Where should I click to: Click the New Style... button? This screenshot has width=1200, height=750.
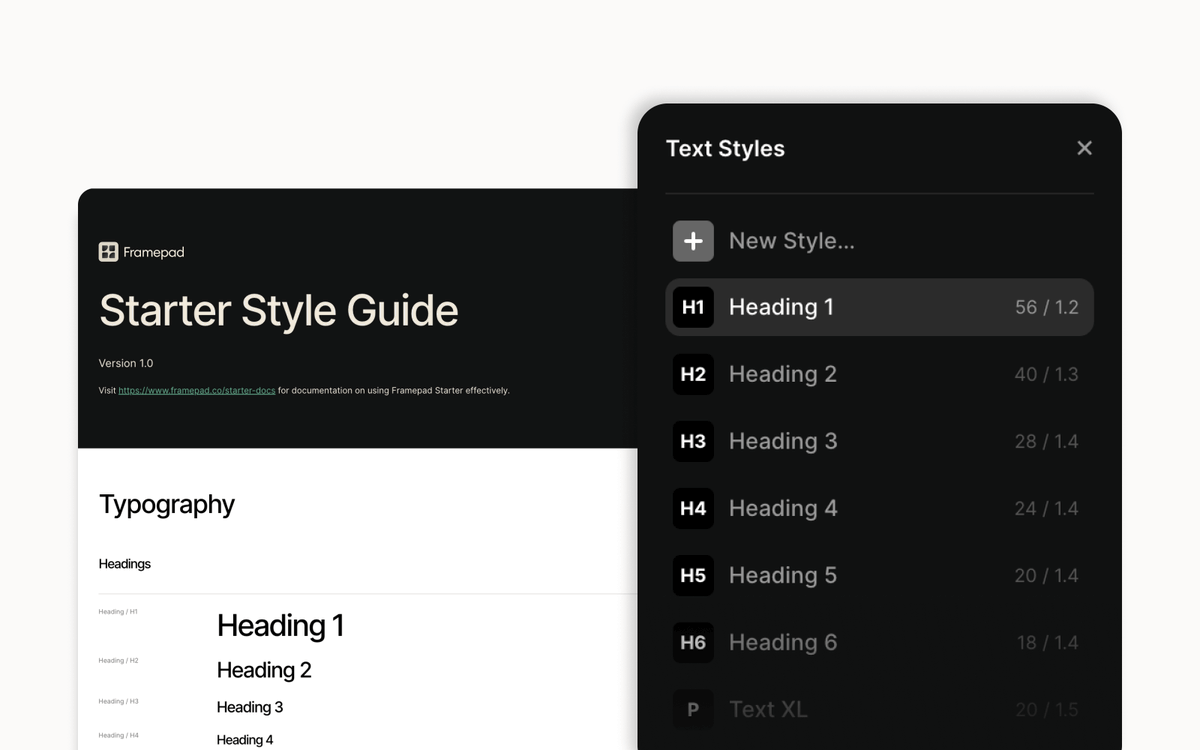(x=791, y=240)
